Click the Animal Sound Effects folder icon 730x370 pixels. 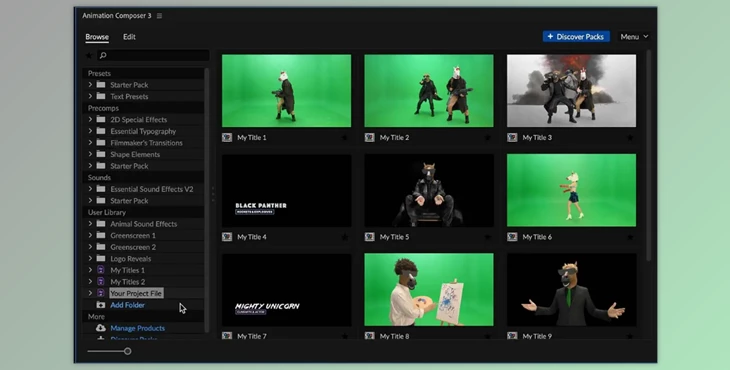[x=101, y=223]
